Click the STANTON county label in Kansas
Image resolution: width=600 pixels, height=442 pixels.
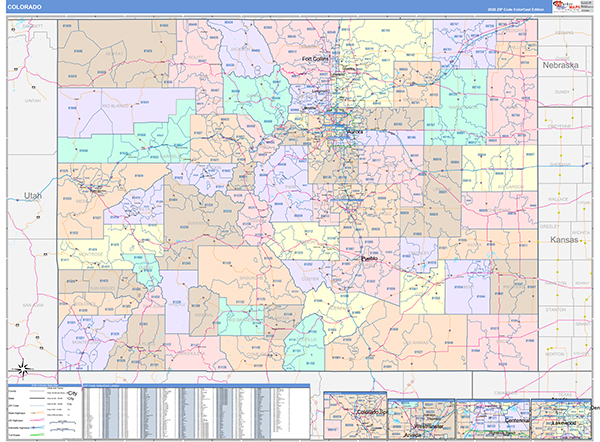556,309
